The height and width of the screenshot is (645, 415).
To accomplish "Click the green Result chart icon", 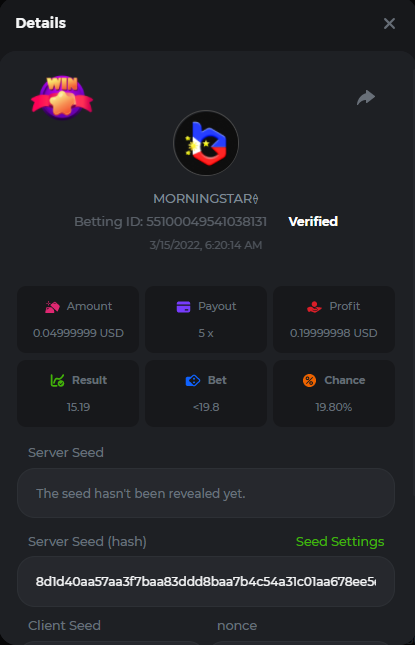I will tap(57, 381).
